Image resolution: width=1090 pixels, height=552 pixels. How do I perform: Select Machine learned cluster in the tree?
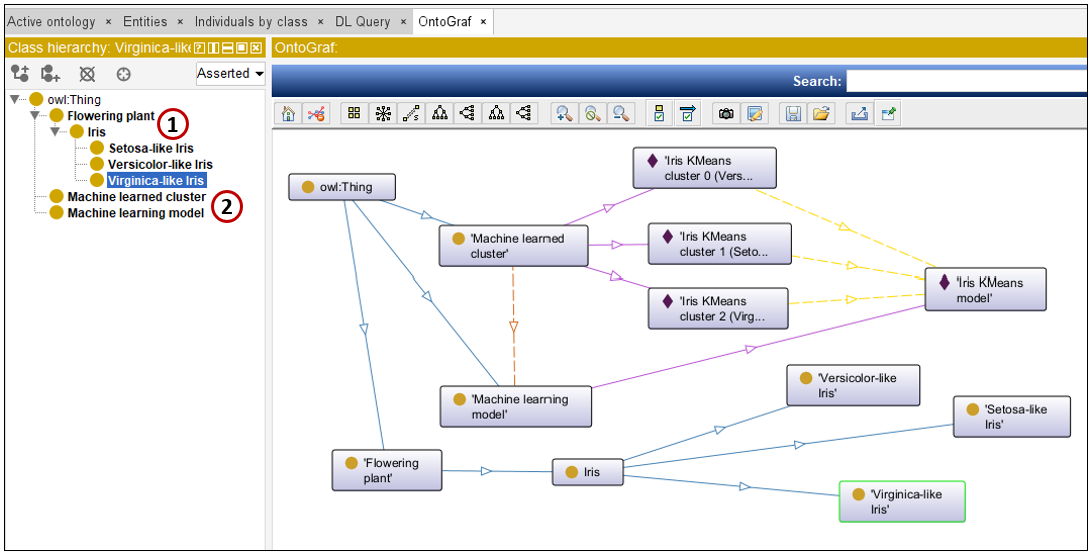pos(136,197)
